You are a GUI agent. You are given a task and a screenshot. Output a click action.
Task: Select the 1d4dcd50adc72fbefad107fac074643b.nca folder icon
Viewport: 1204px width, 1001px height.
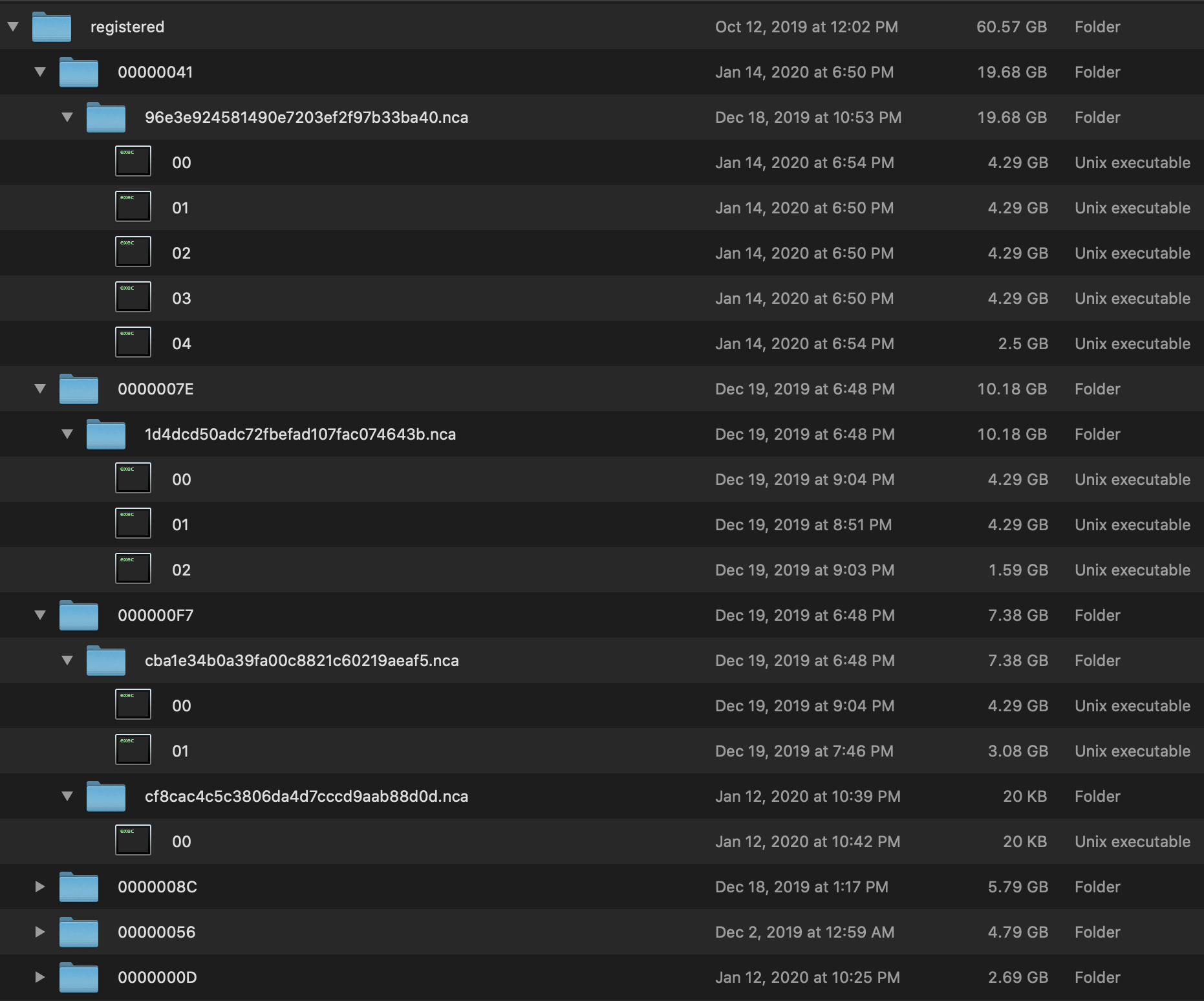tap(106, 435)
